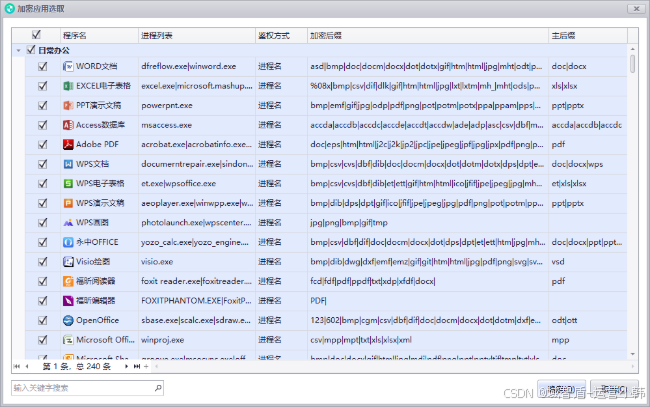This screenshot has width=650, height=407.
Task: Sort by 加密后缀 column header
Action: point(428,35)
